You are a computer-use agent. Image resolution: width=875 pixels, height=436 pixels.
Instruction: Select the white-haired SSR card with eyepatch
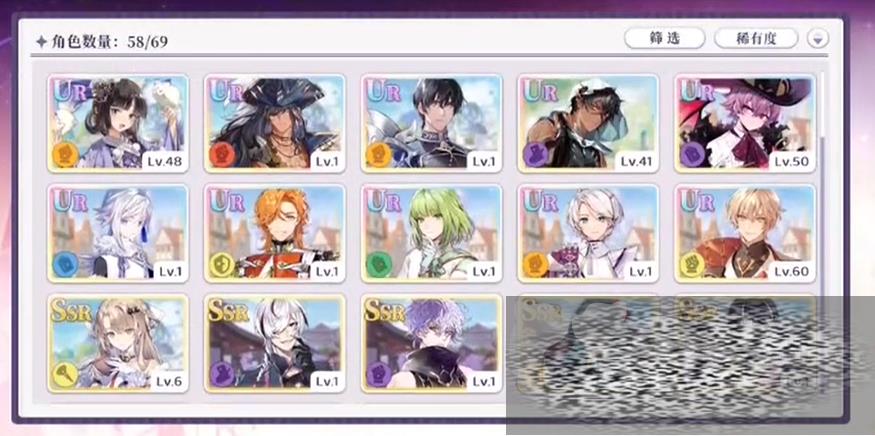pos(275,343)
